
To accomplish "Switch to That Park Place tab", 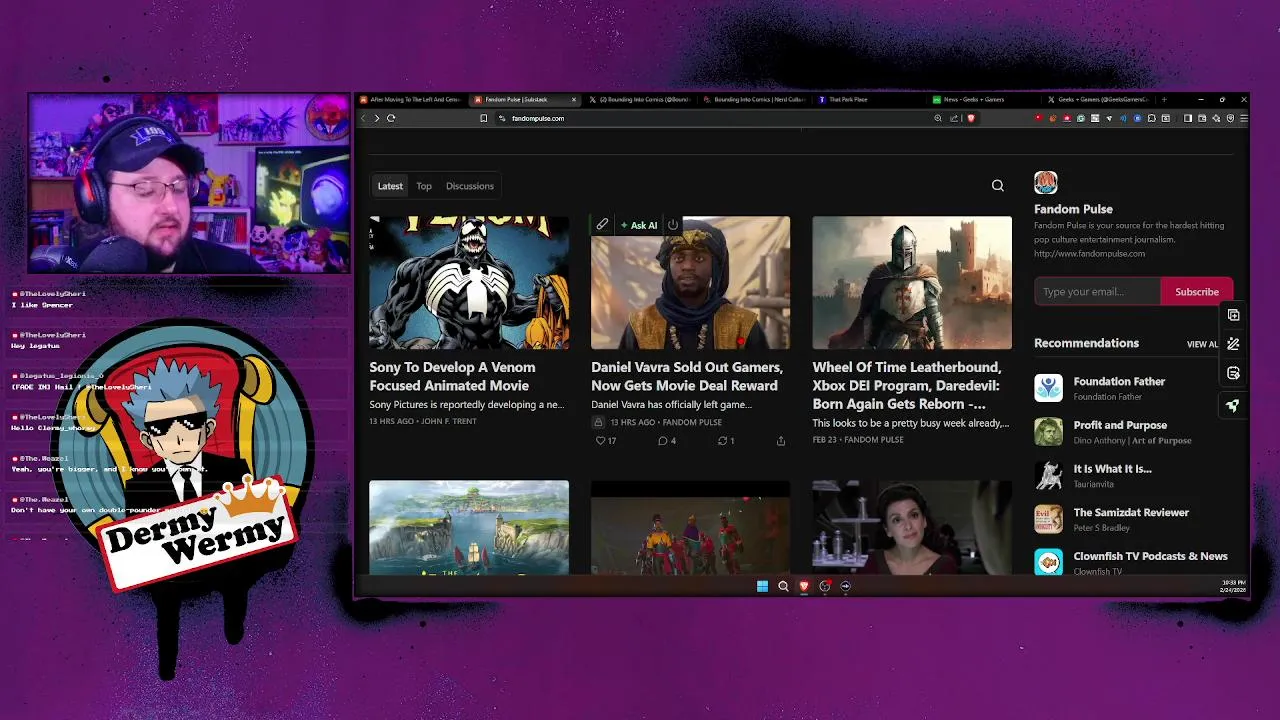I will (867, 99).
